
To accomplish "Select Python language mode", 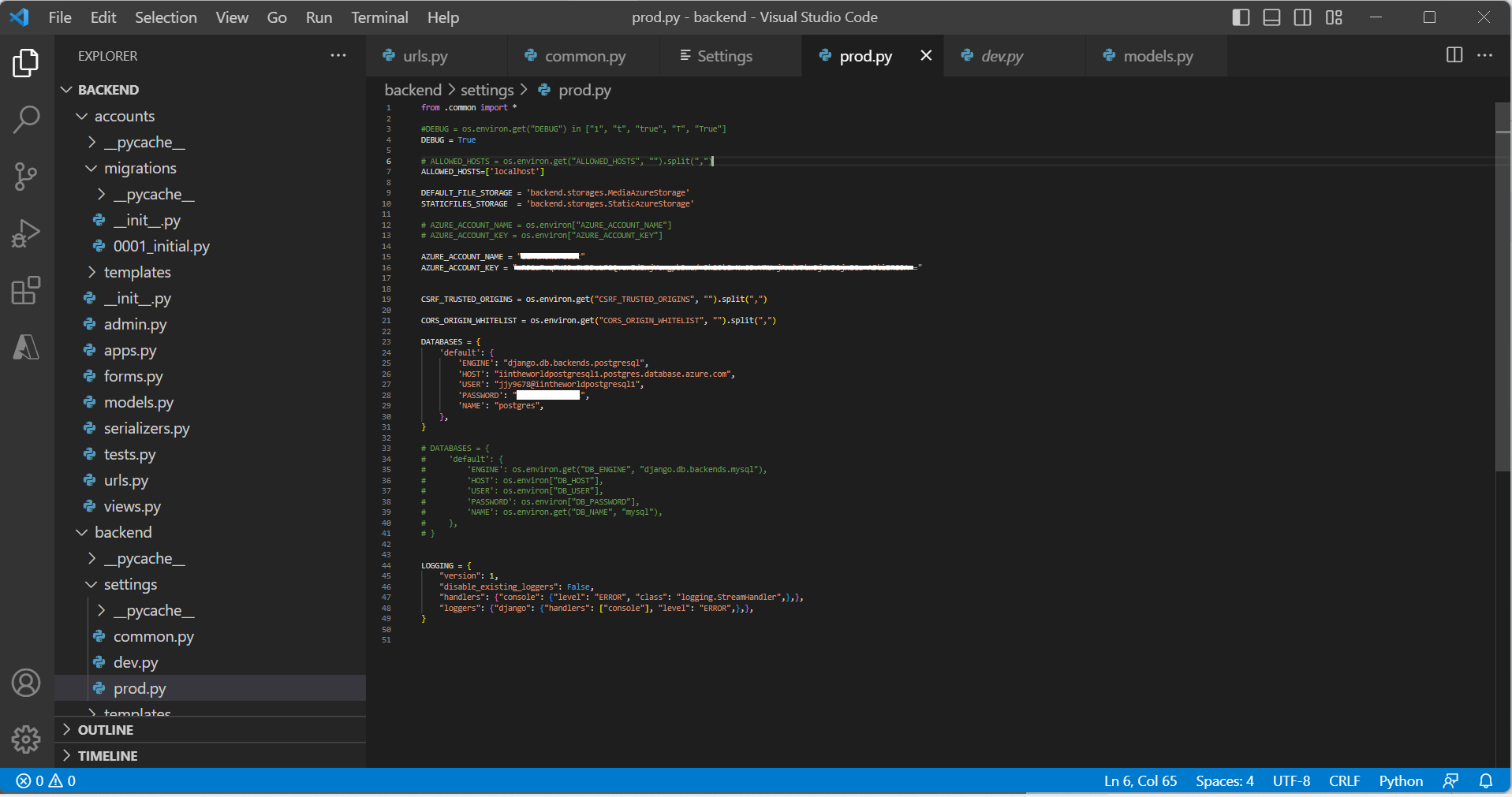I will [x=1401, y=780].
